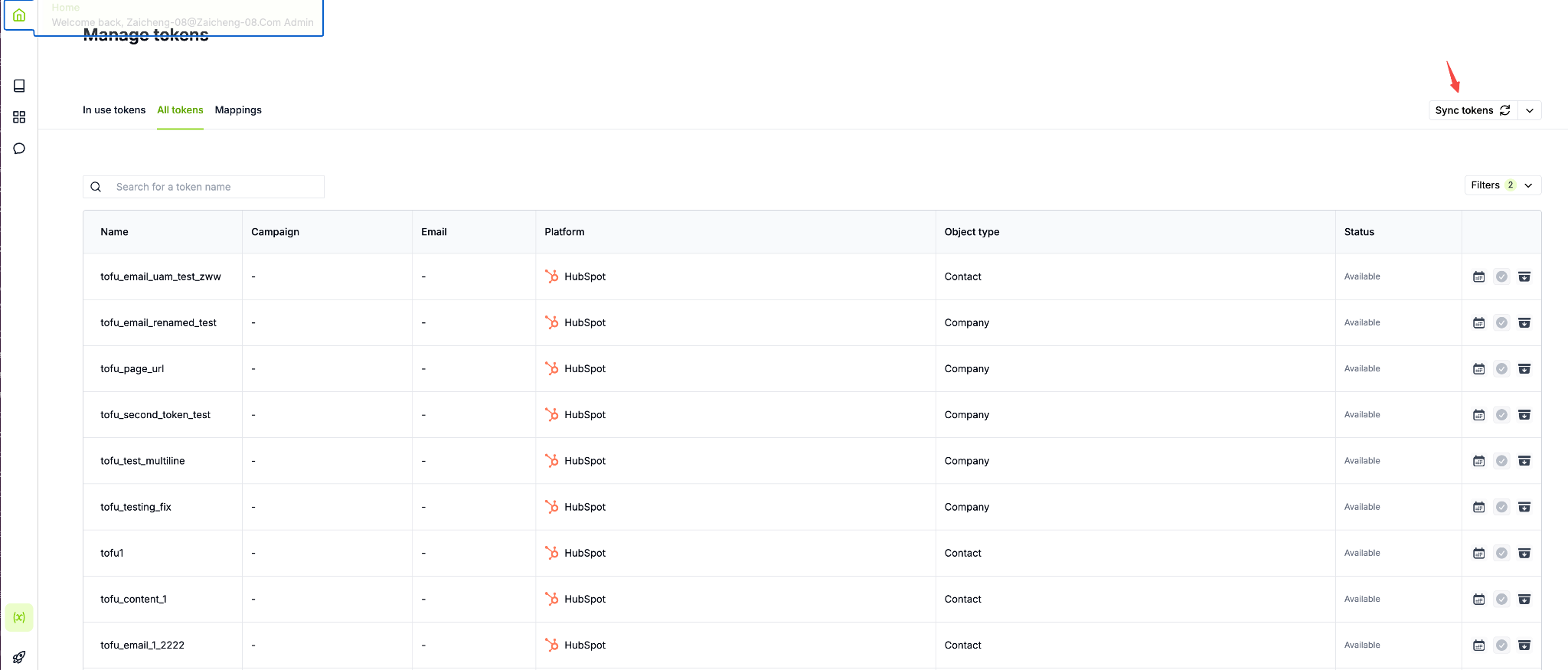Select the All tokens tab
The width and height of the screenshot is (1568, 670).
click(180, 110)
